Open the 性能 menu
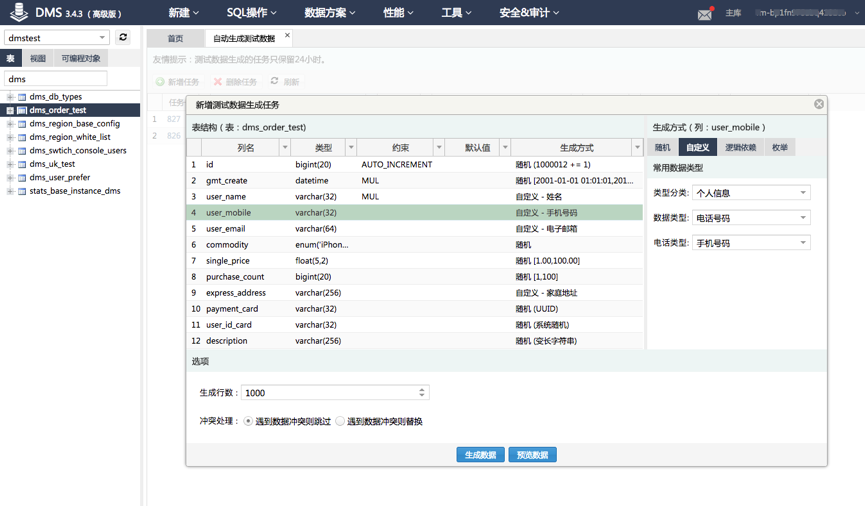The width and height of the screenshot is (865, 506). point(398,12)
